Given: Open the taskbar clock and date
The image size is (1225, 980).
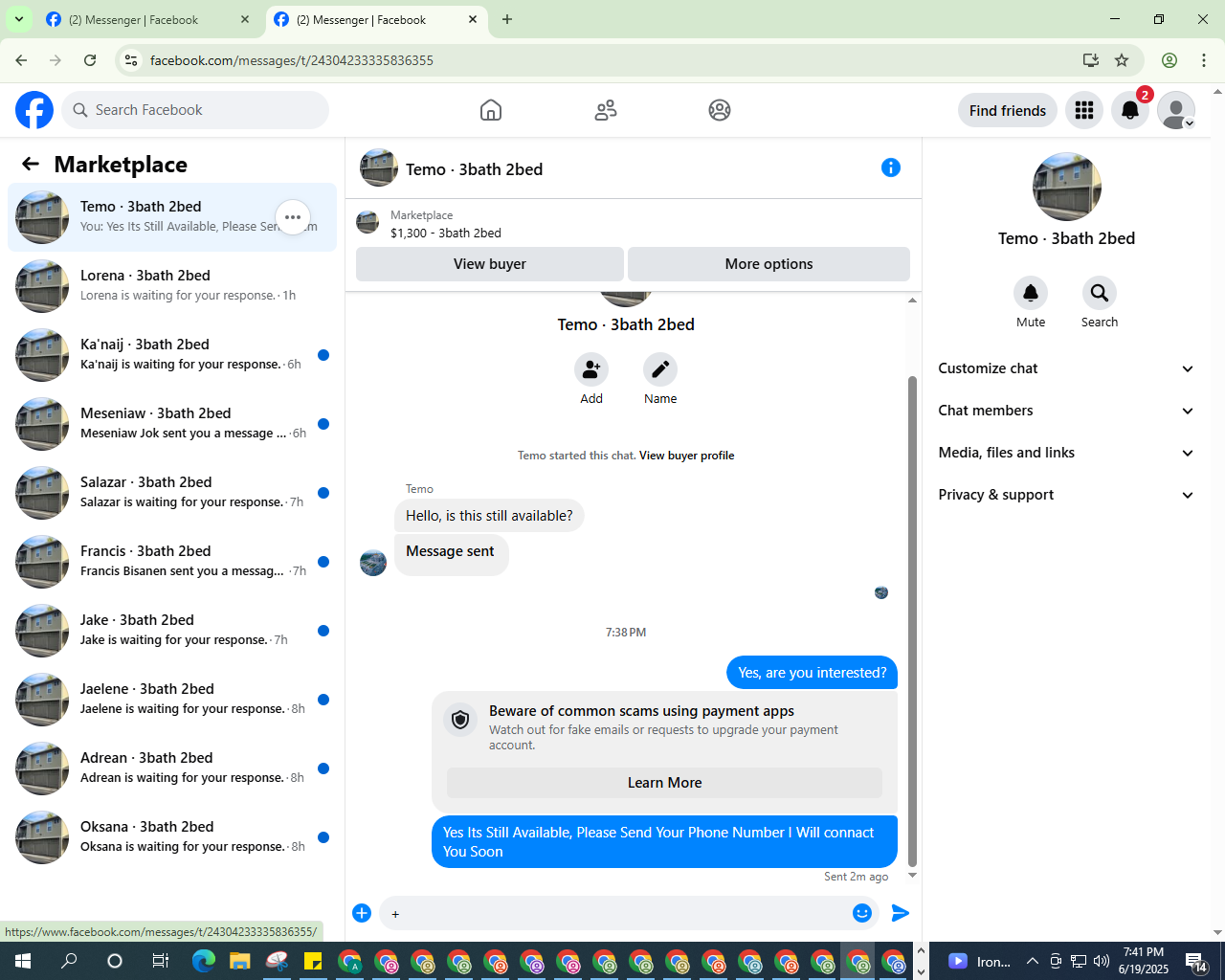Looking at the screenshot, I should (1144, 961).
